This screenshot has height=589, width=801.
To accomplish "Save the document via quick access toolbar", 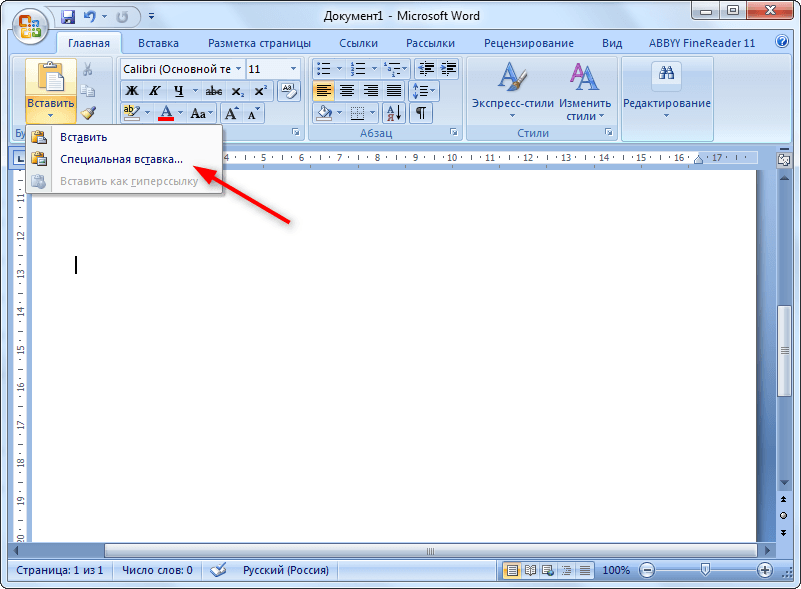I will [68, 17].
